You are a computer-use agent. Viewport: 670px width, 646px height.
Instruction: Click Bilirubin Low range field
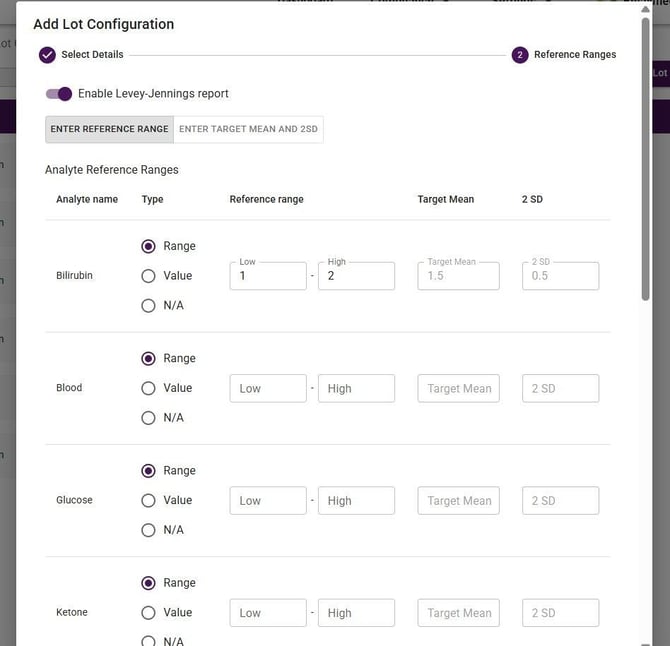[x=268, y=276]
